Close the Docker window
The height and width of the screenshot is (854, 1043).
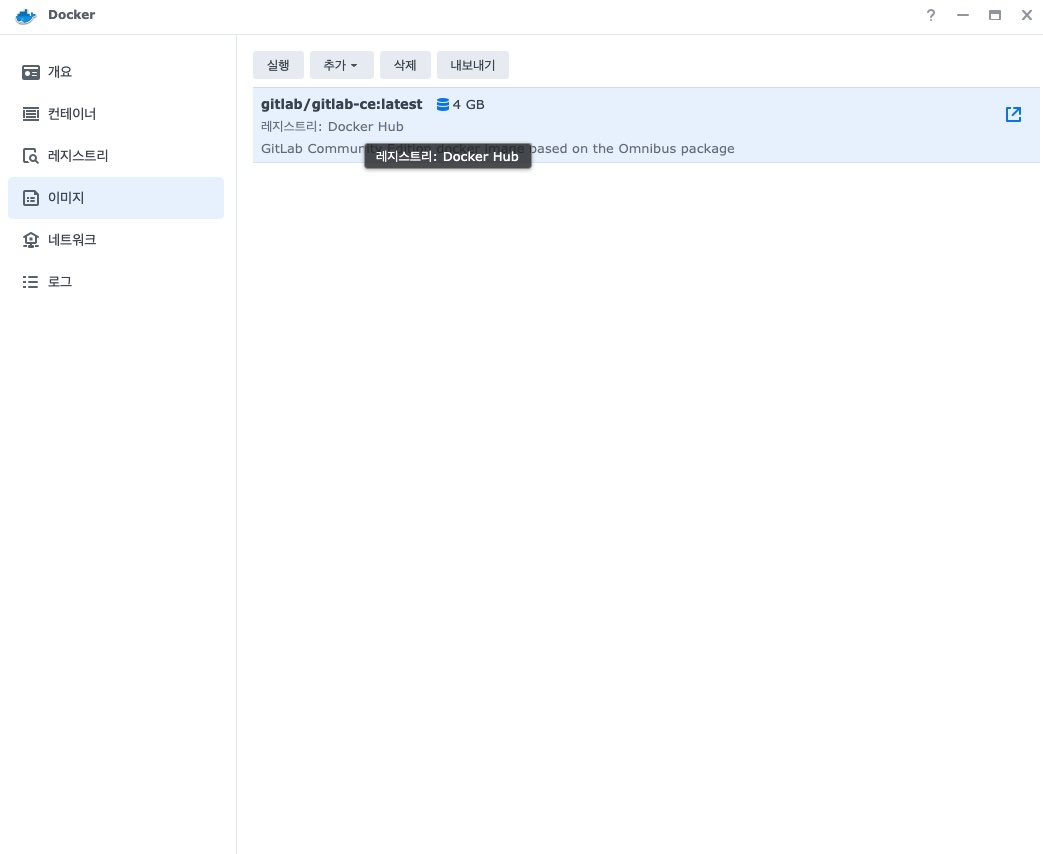click(1026, 15)
